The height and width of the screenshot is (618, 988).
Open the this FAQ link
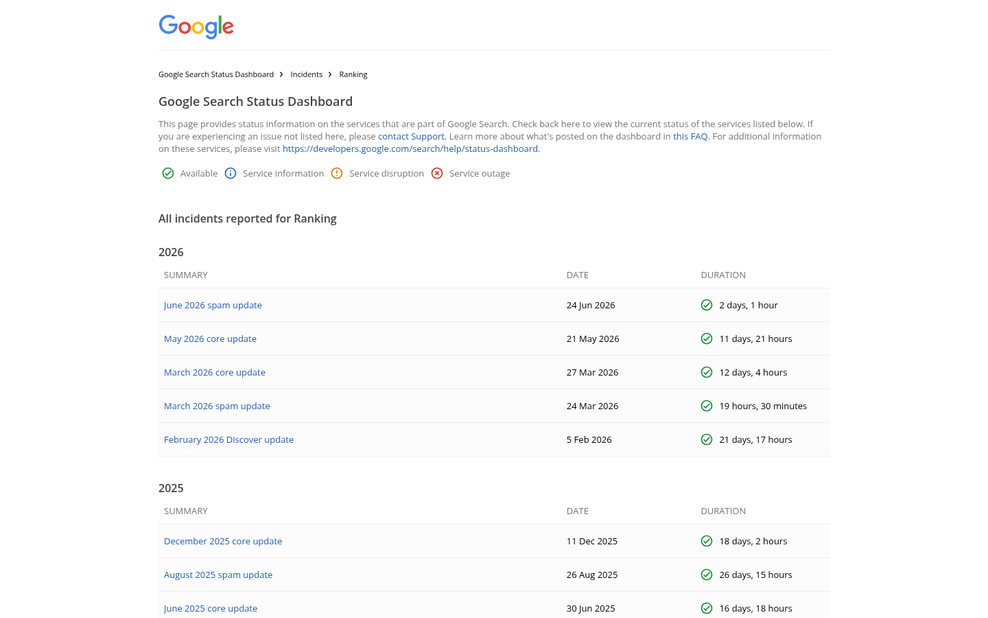click(690, 137)
